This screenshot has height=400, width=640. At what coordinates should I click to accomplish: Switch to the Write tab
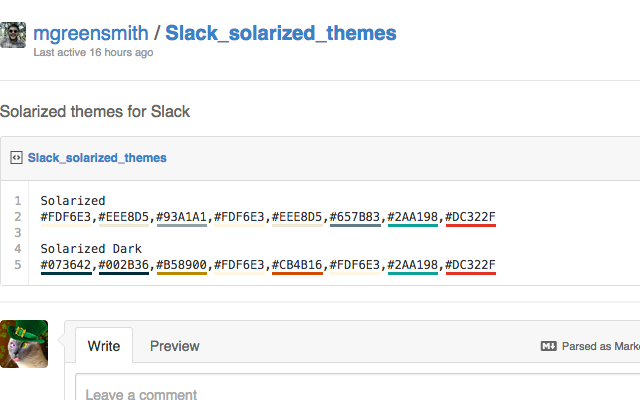pyautogui.click(x=104, y=346)
